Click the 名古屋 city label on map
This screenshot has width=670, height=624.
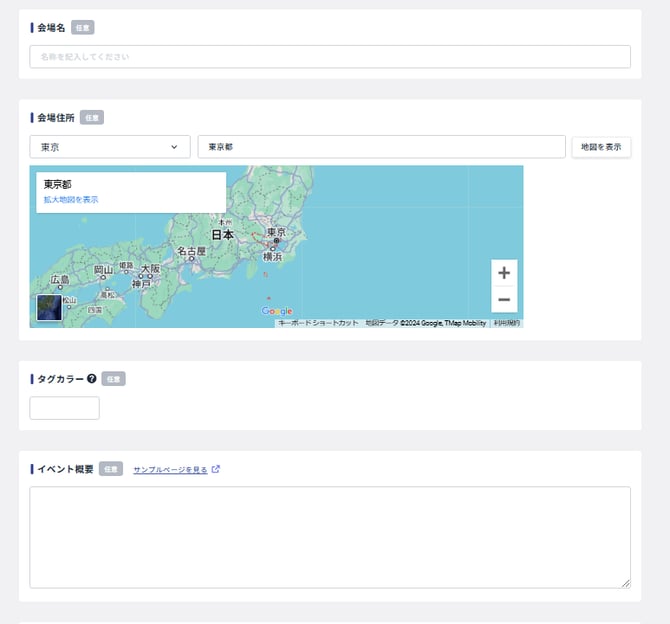192,251
